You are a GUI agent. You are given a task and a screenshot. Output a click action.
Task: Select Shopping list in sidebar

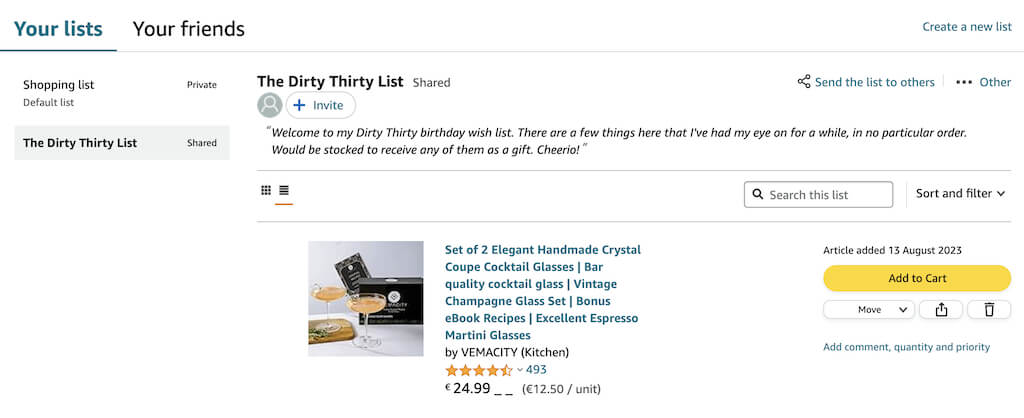pos(59,85)
